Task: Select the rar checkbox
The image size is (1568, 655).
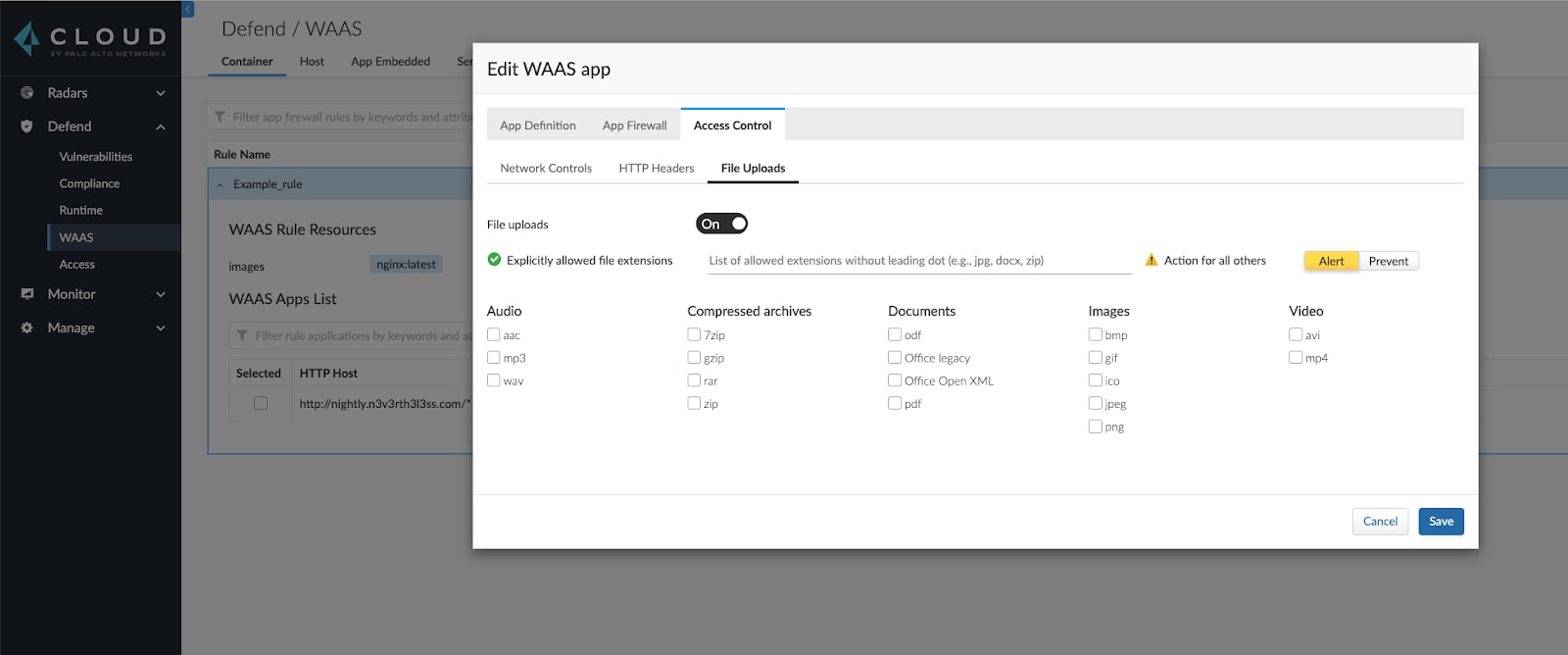Action: click(x=694, y=380)
